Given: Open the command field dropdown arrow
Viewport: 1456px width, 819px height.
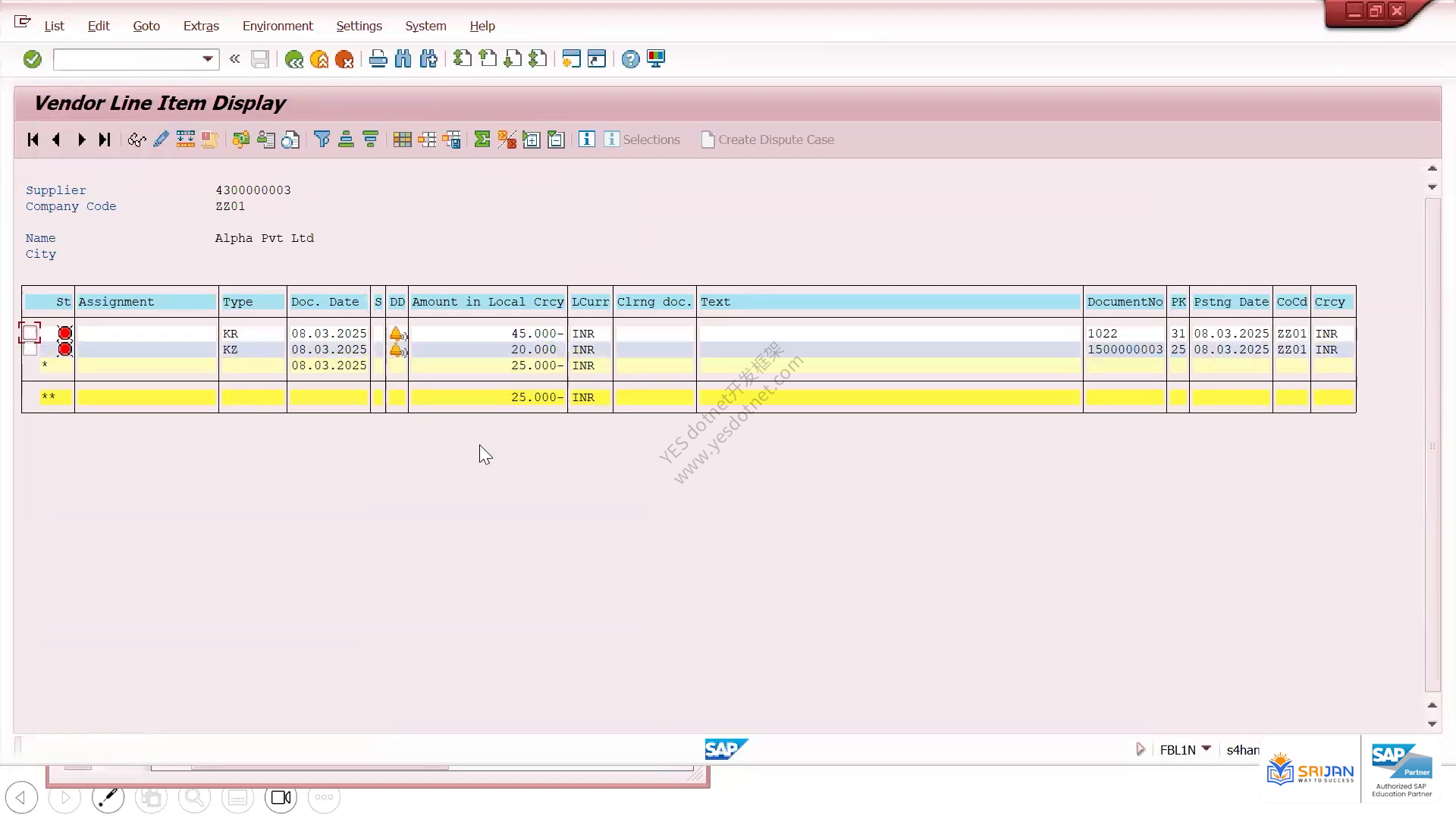Looking at the screenshot, I should point(208,59).
